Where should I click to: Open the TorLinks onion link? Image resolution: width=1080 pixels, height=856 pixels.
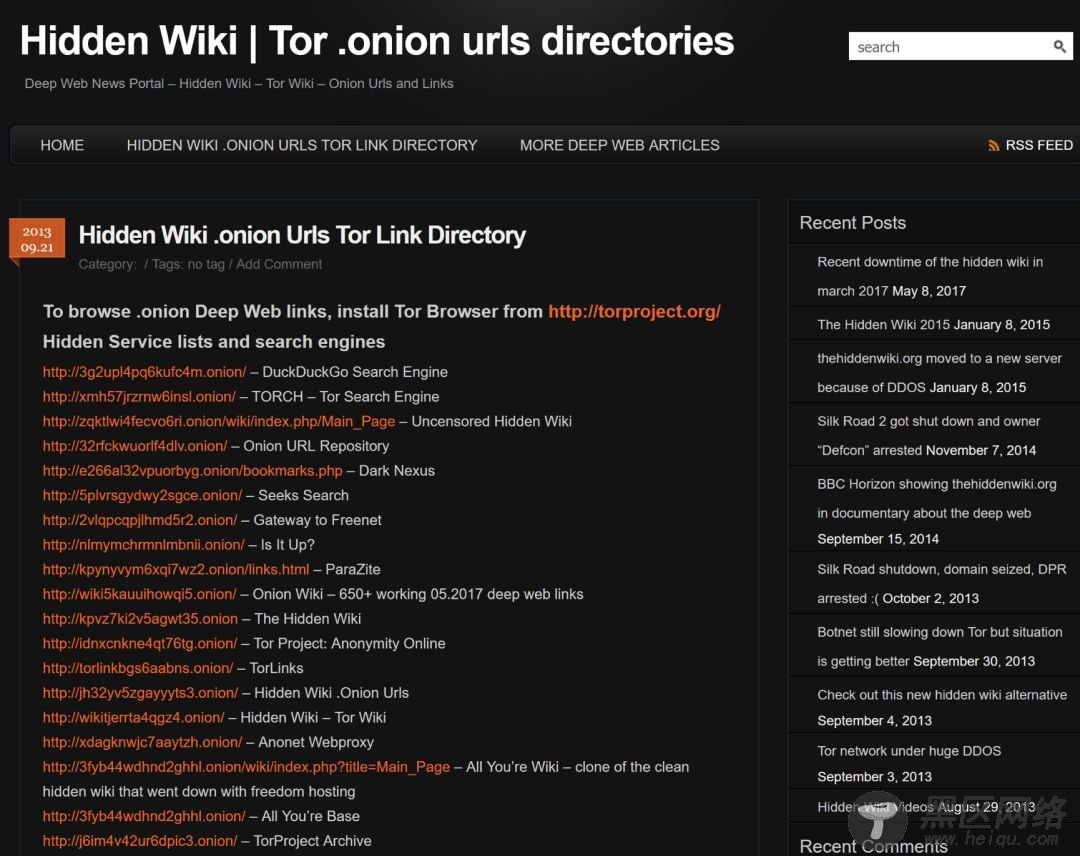[x=138, y=668]
